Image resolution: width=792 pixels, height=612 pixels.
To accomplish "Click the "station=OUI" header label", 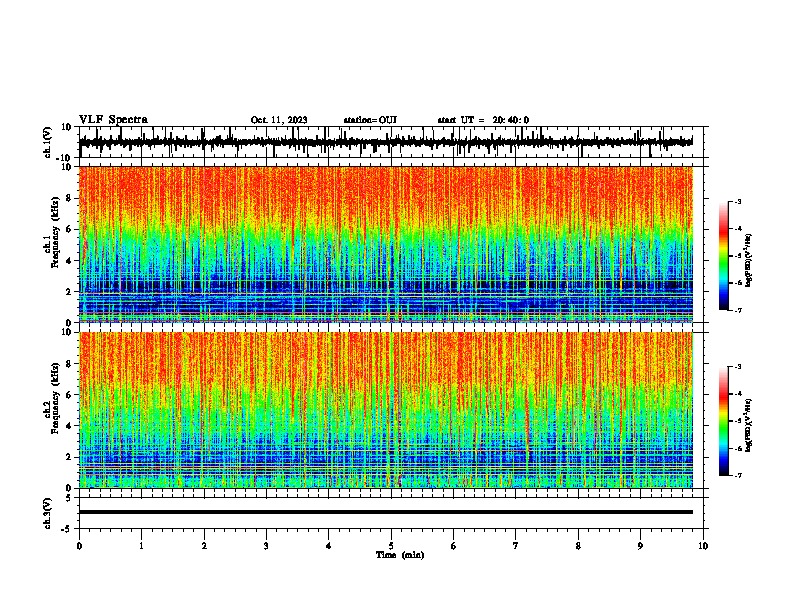I will [x=370, y=120].
